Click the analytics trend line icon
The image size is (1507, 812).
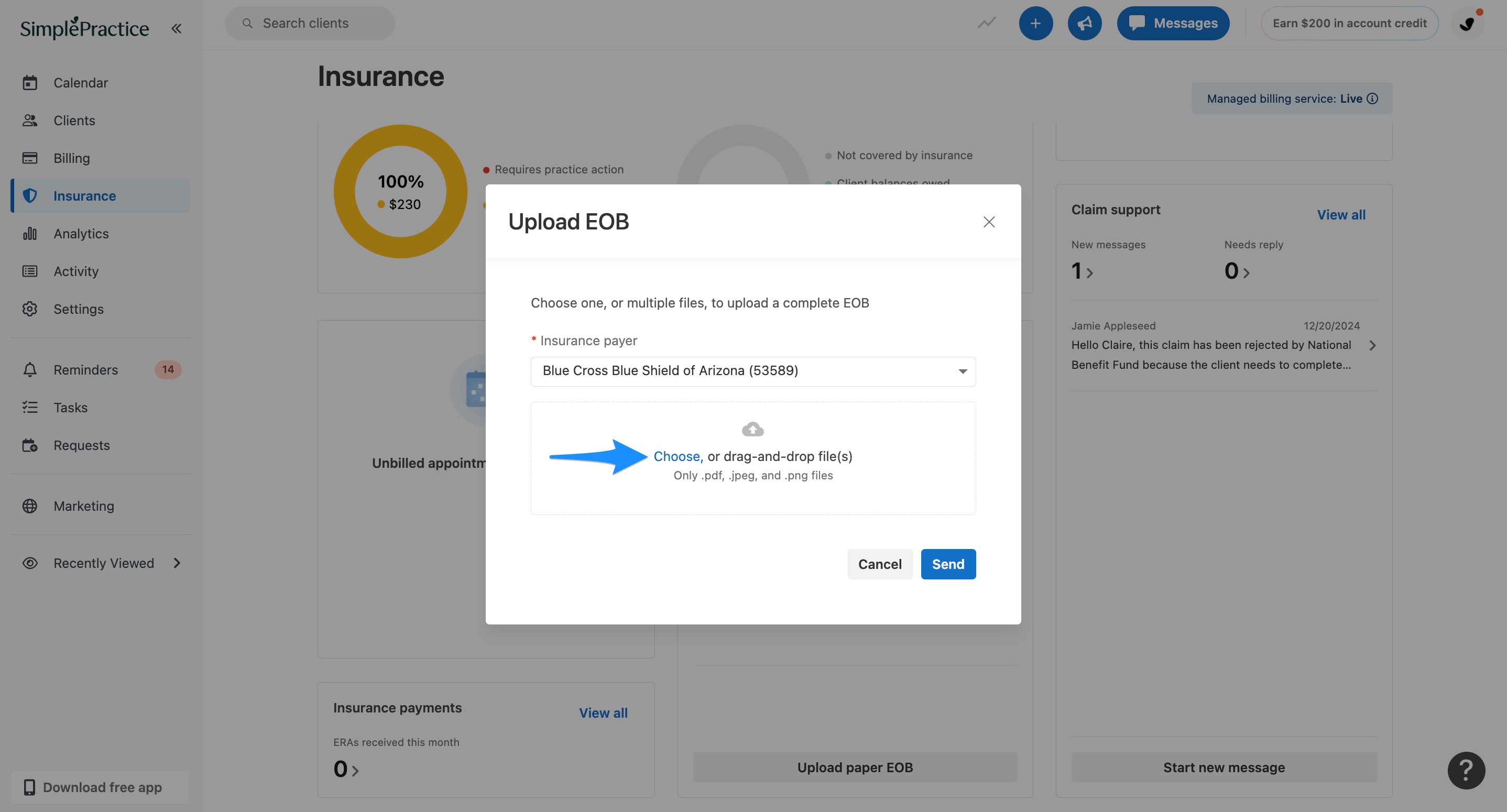click(986, 24)
